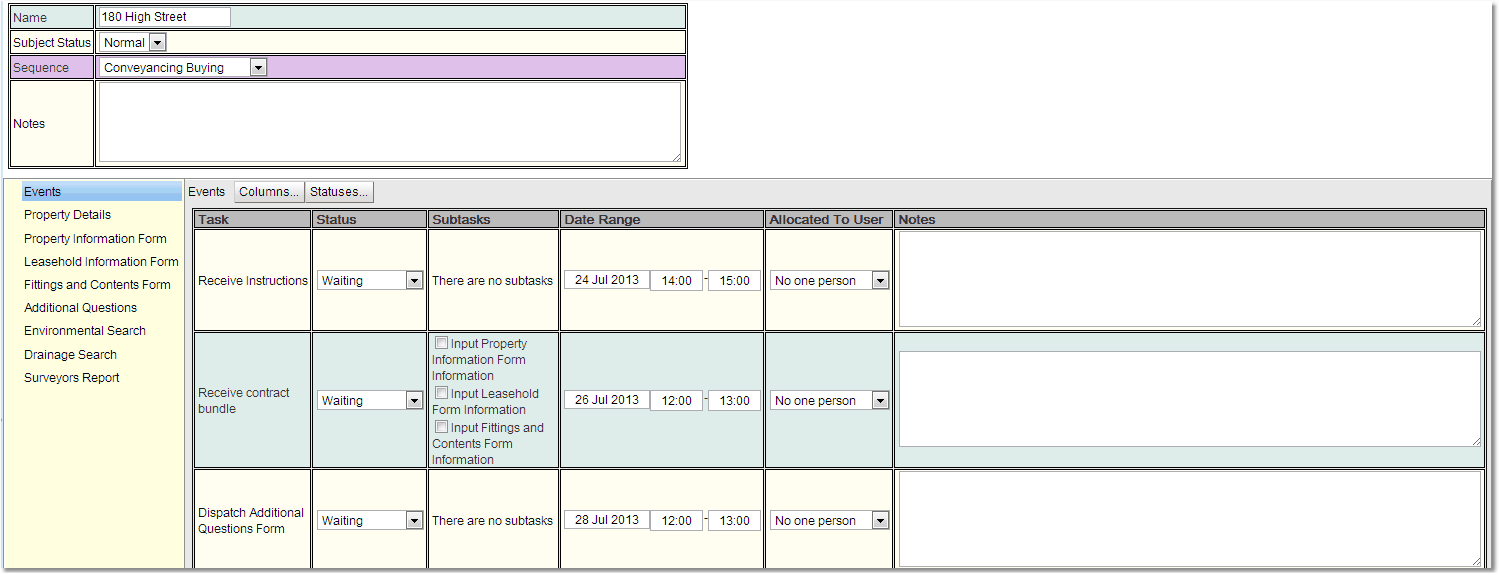Edit the 14:00 start time field
The image size is (1499, 575).
tap(676, 281)
